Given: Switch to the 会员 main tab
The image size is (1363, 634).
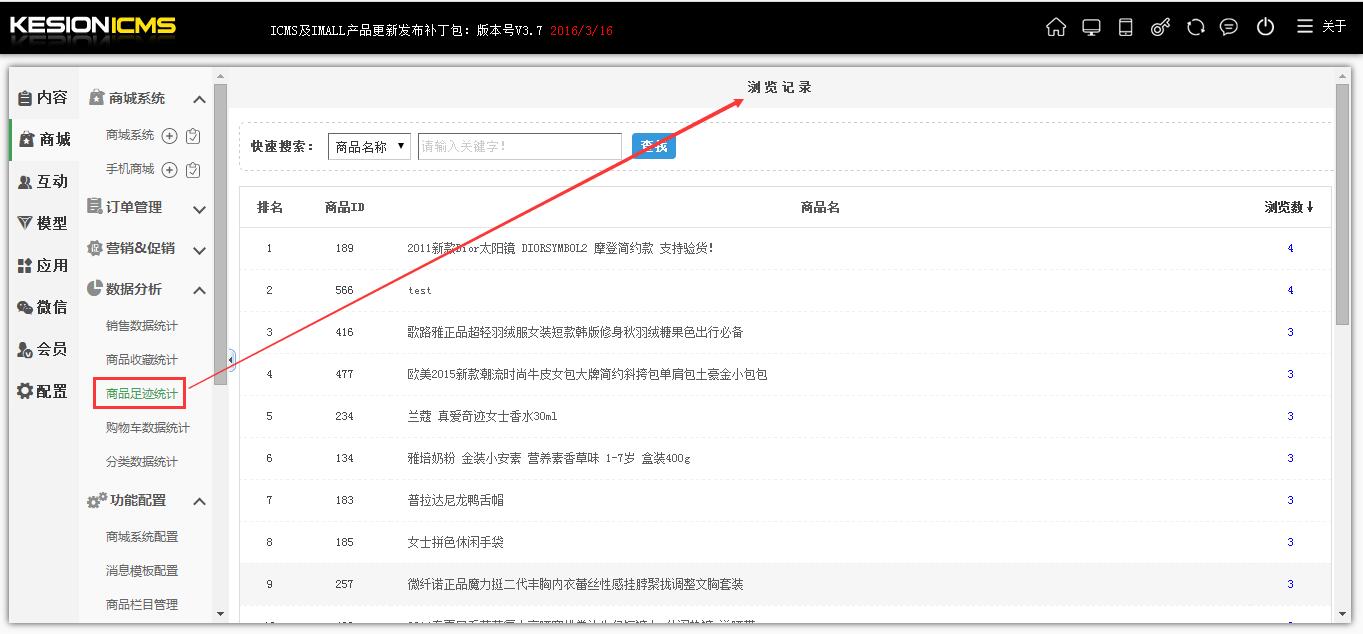Looking at the screenshot, I should (x=43, y=349).
